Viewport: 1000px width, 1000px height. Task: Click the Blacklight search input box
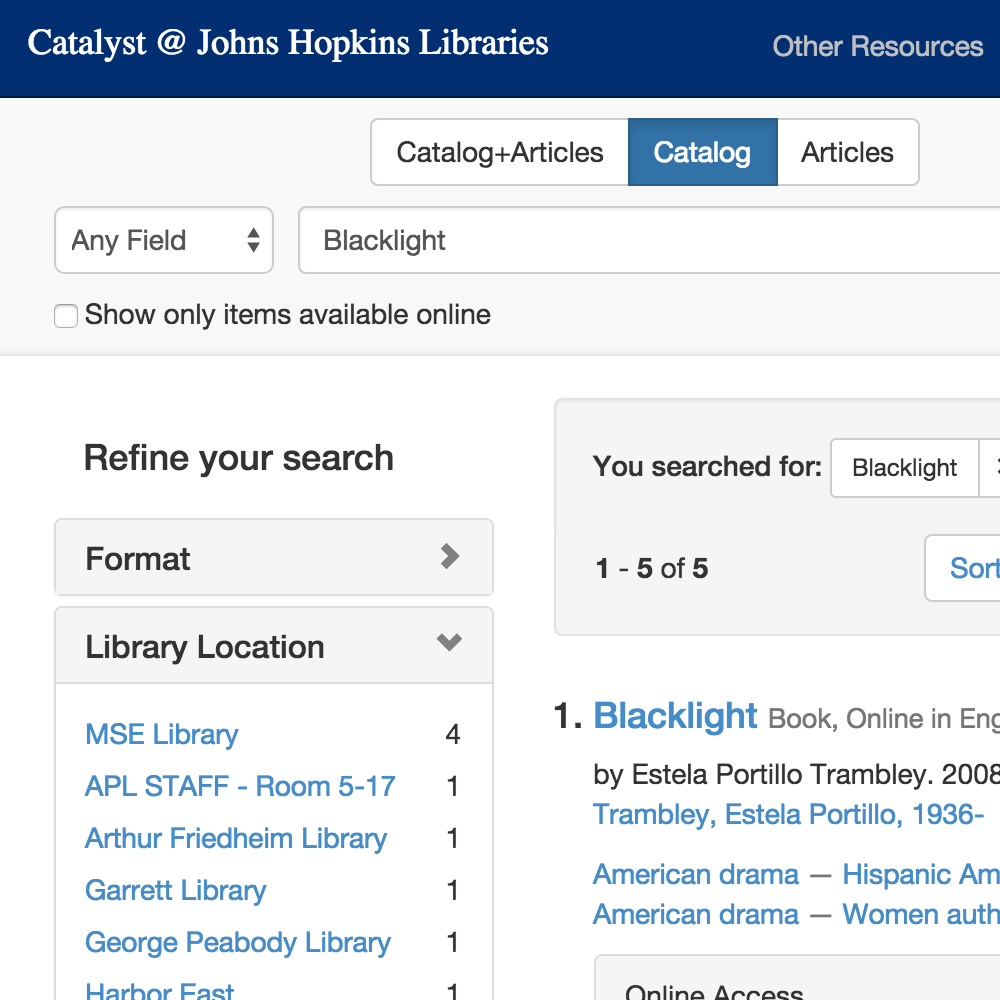pos(649,240)
